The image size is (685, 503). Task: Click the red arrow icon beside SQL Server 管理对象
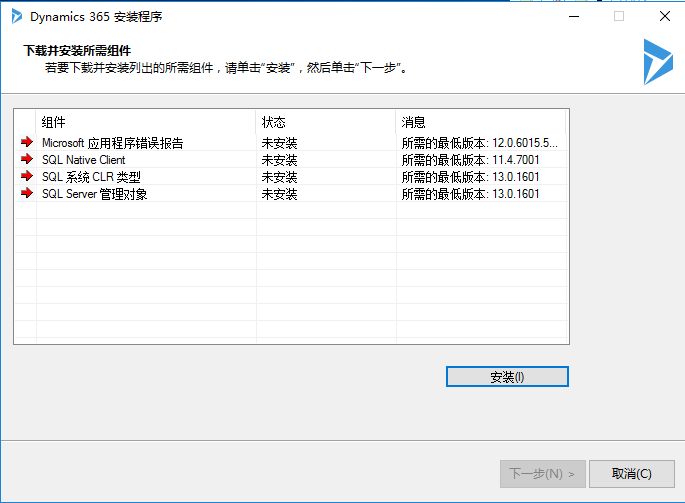pos(27,193)
